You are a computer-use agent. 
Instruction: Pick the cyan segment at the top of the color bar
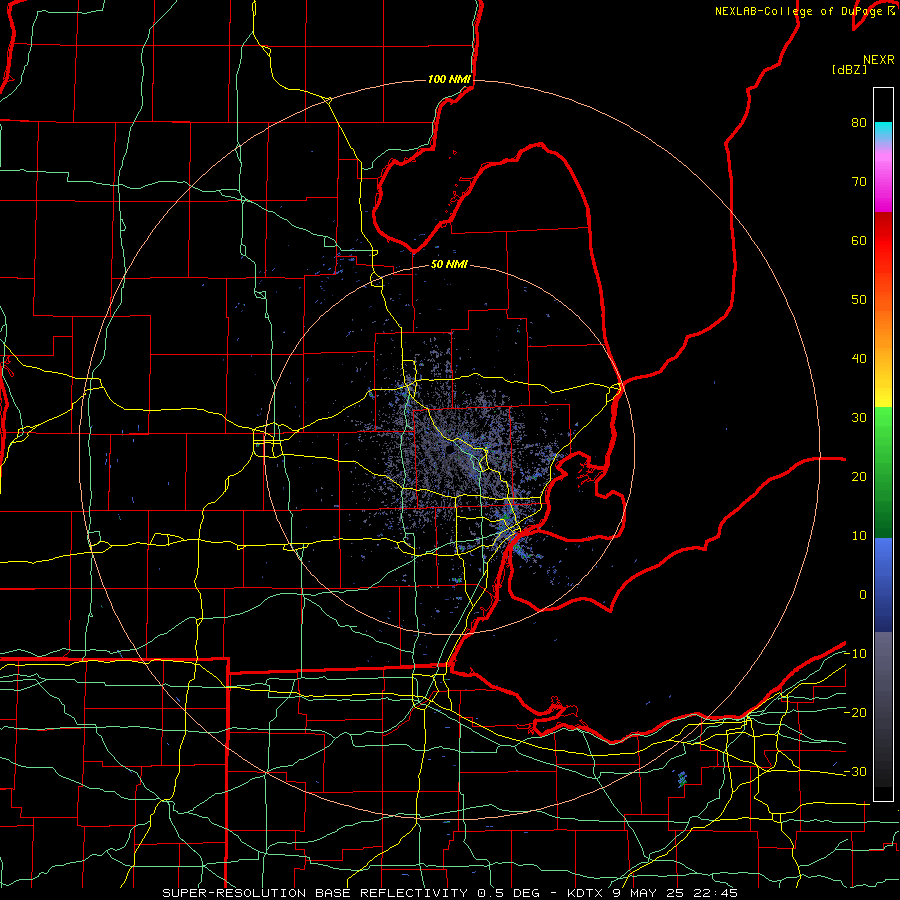[883, 132]
